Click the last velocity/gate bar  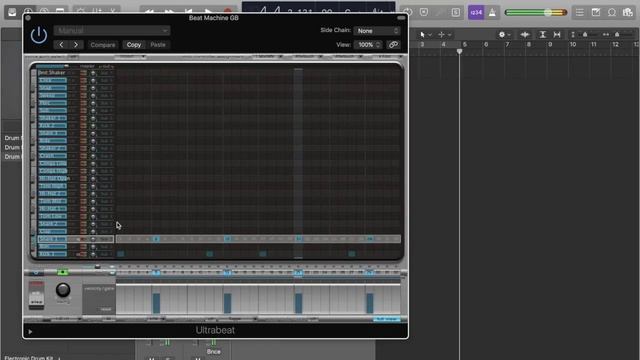click(370, 303)
